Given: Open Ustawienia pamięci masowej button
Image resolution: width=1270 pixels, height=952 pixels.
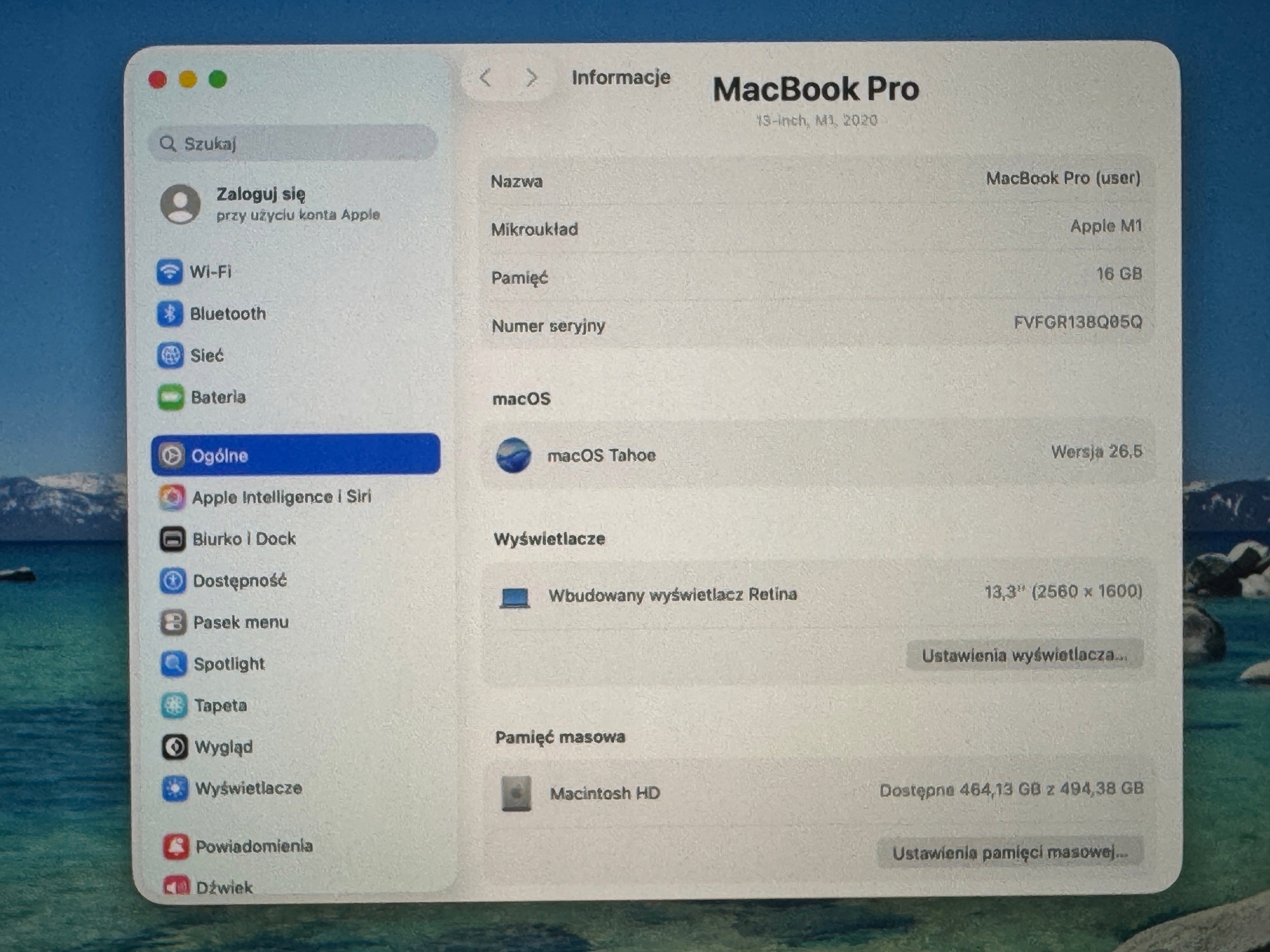Looking at the screenshot, I should coord(1011,853).
